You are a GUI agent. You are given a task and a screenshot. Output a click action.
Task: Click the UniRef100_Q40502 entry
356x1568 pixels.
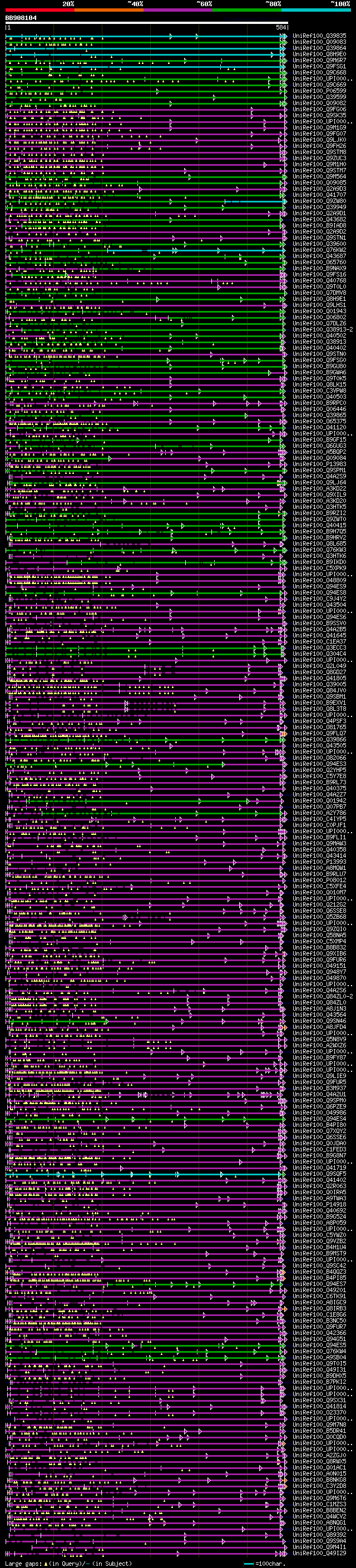point(319,335)
